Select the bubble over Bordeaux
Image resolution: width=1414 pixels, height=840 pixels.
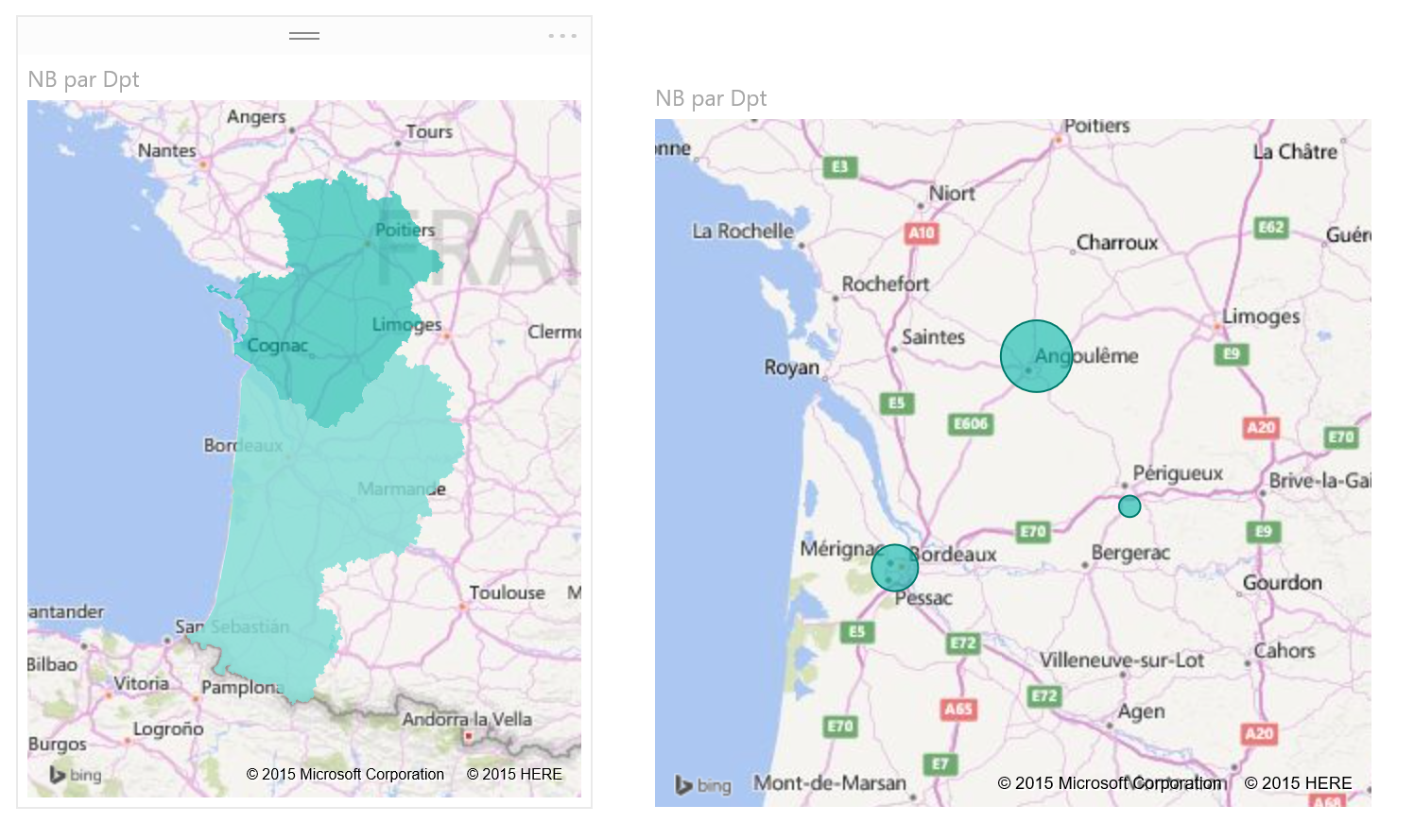pos(895,568)
